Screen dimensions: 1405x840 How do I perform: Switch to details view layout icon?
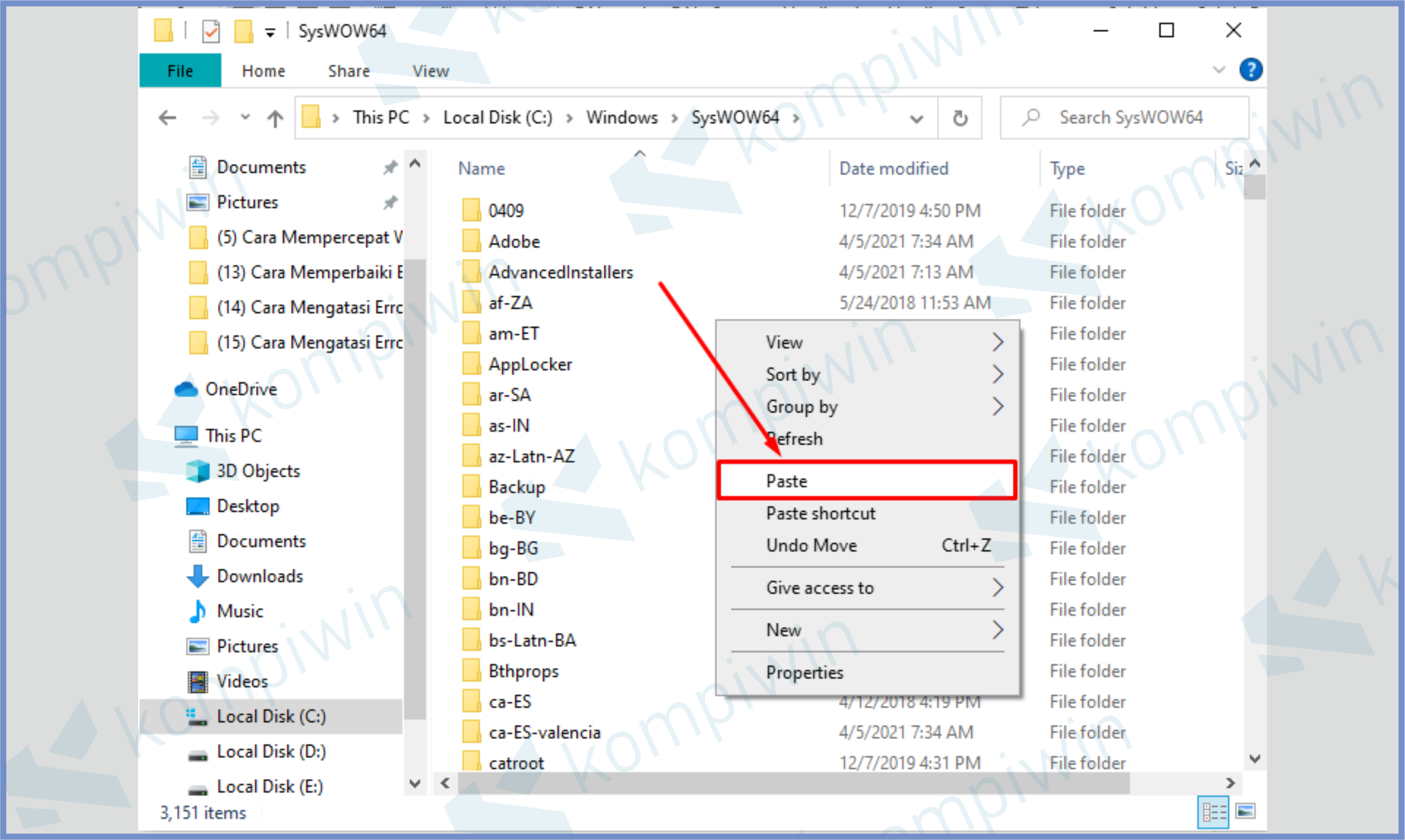(1213, 812)
